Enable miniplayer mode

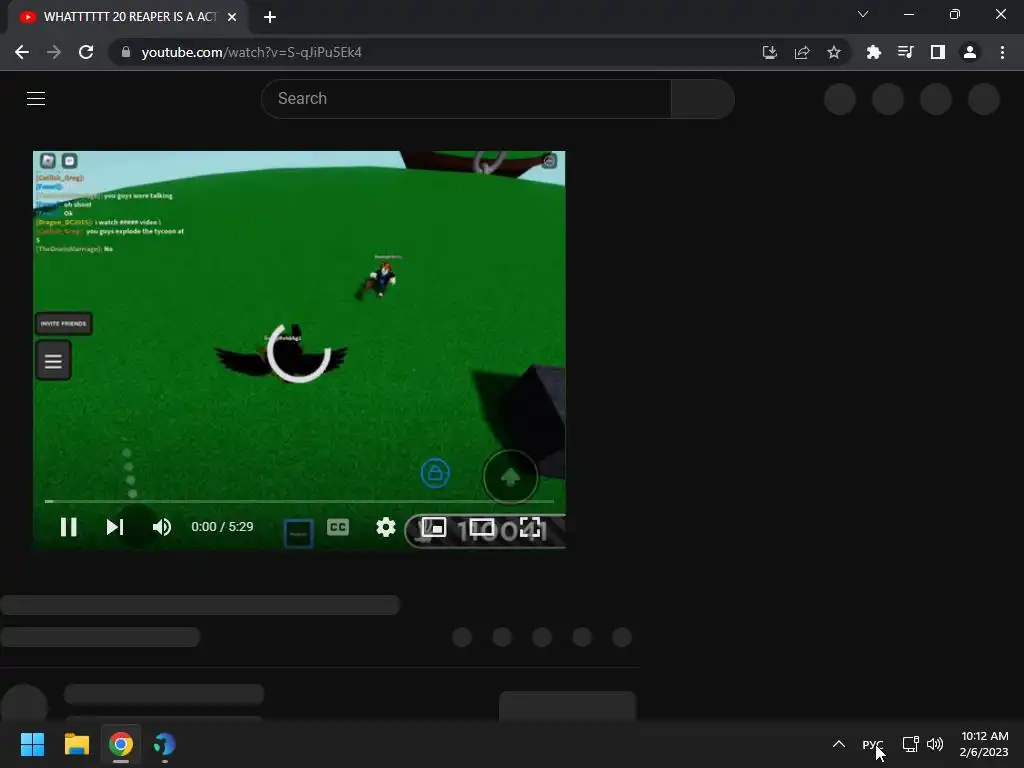434,527
